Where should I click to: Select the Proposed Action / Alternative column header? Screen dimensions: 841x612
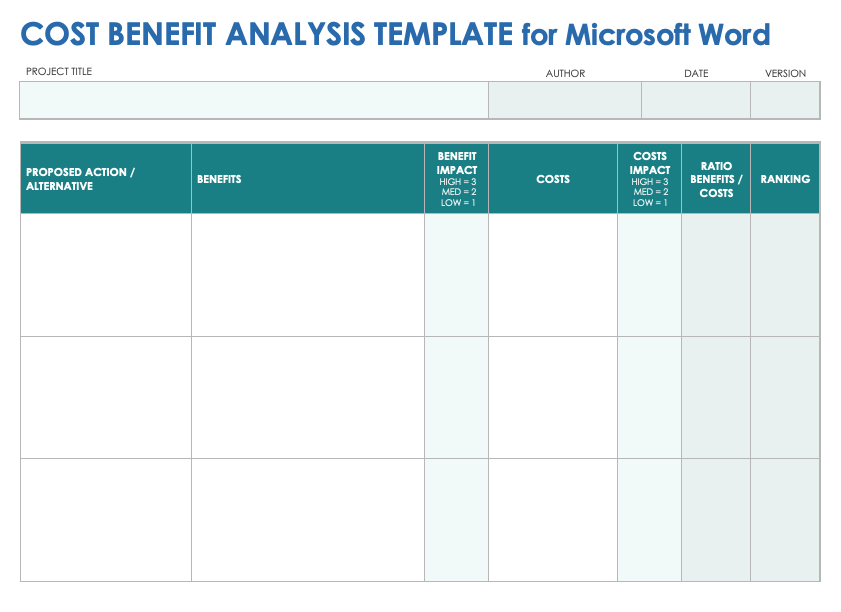pos(106,179)
